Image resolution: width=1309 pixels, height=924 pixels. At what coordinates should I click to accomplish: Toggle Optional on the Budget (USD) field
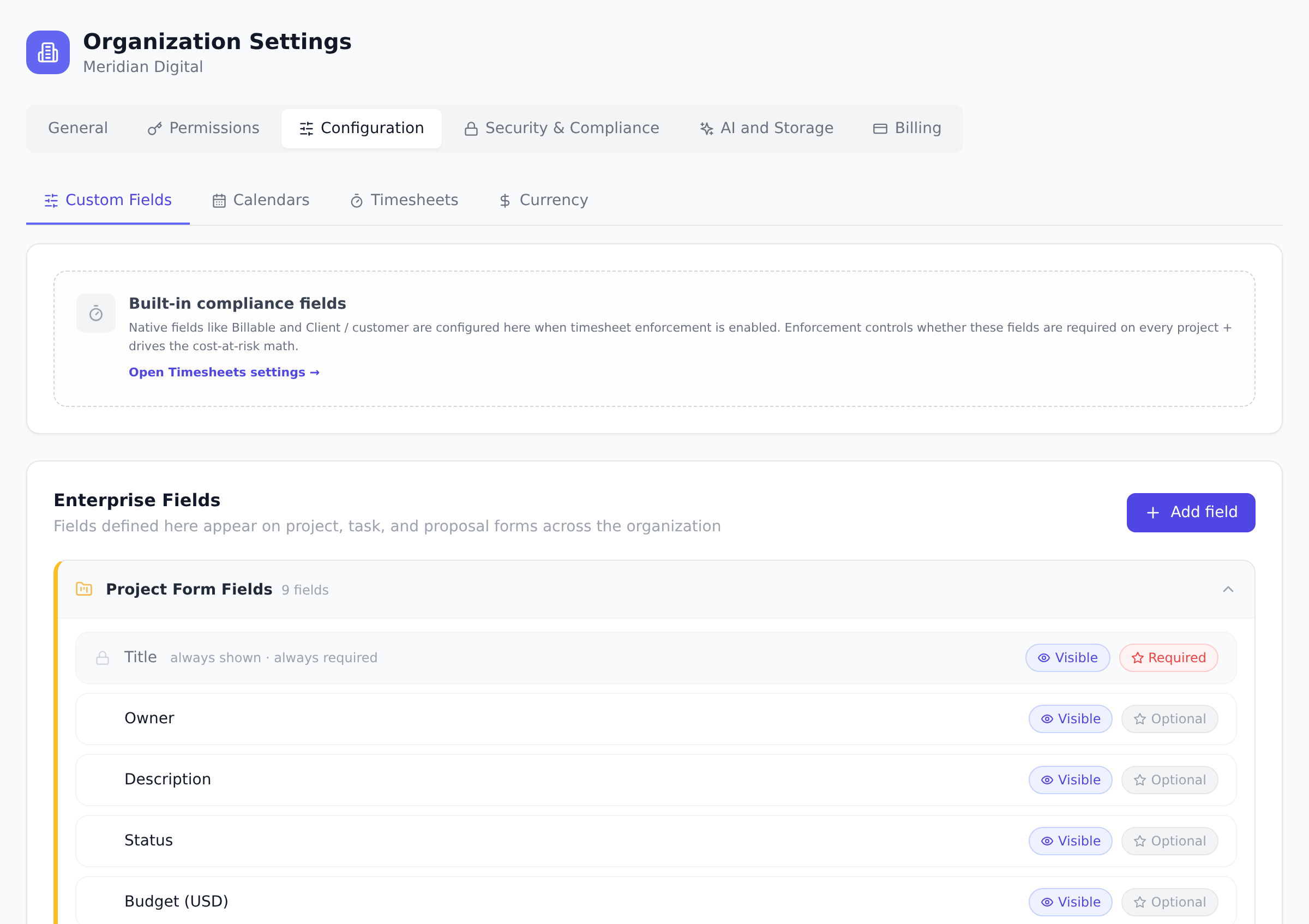tap(1169, 902)
